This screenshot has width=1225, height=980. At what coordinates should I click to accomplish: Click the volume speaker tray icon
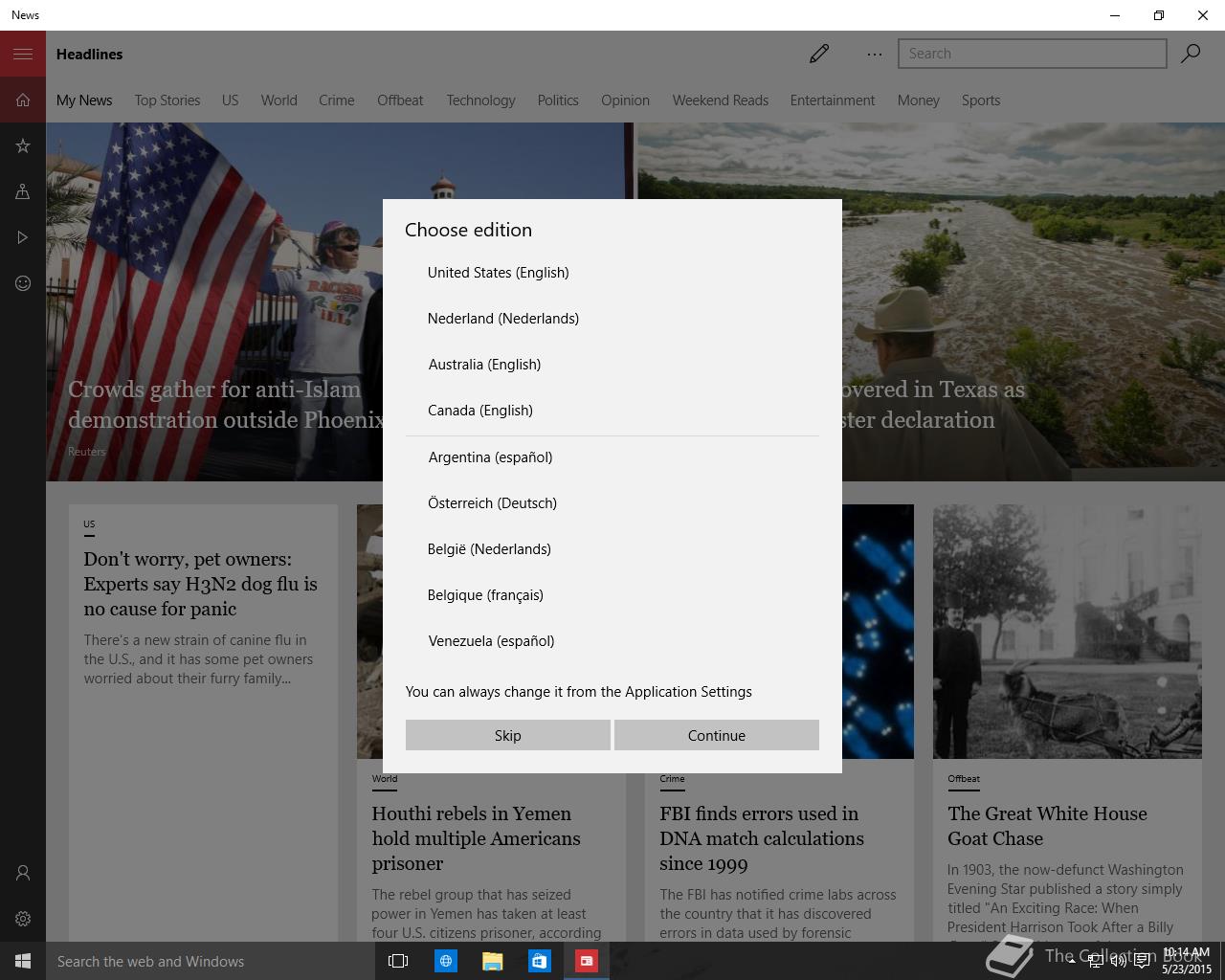coord(1117,961)
